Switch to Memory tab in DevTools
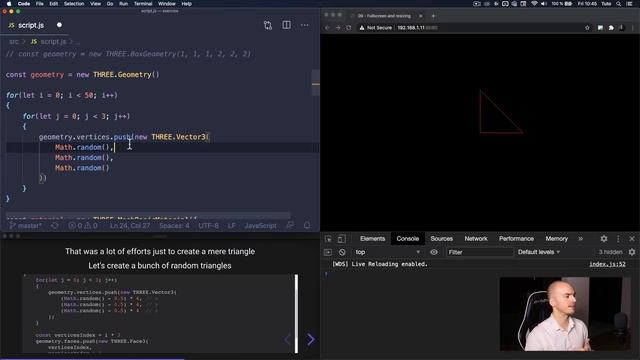 [x=556, y=239]
